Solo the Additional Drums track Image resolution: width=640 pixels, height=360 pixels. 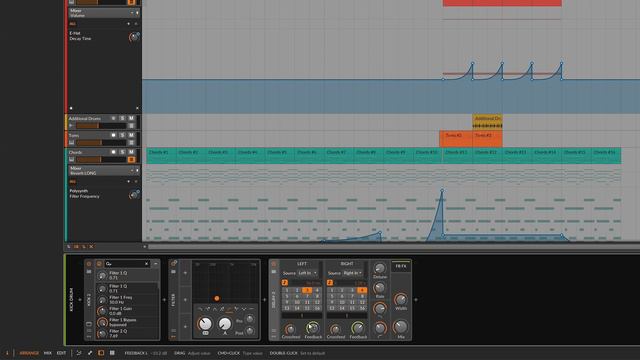click(x=122, y=118)
